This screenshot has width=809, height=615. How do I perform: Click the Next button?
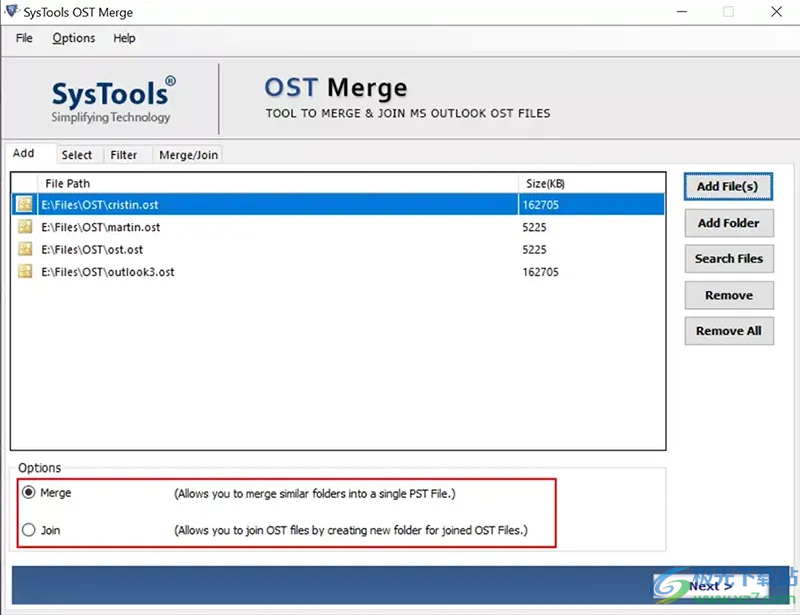[x=710, y=586]
